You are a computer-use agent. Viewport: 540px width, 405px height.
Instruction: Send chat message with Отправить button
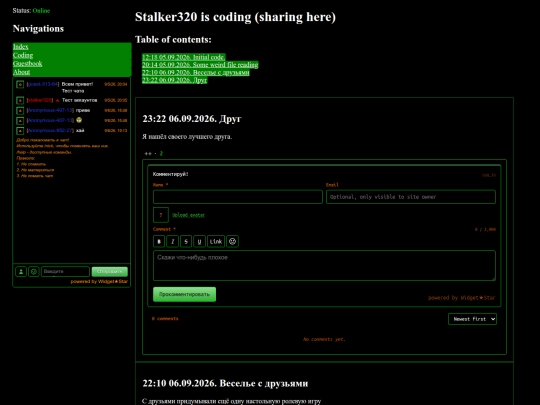(110, 272)
